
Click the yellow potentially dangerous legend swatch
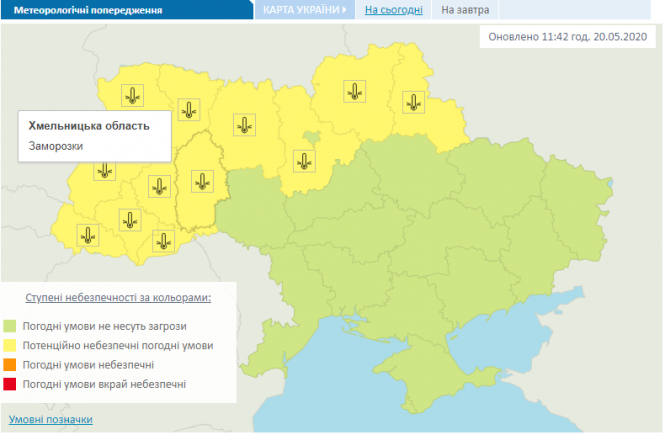tap(10, 346)
